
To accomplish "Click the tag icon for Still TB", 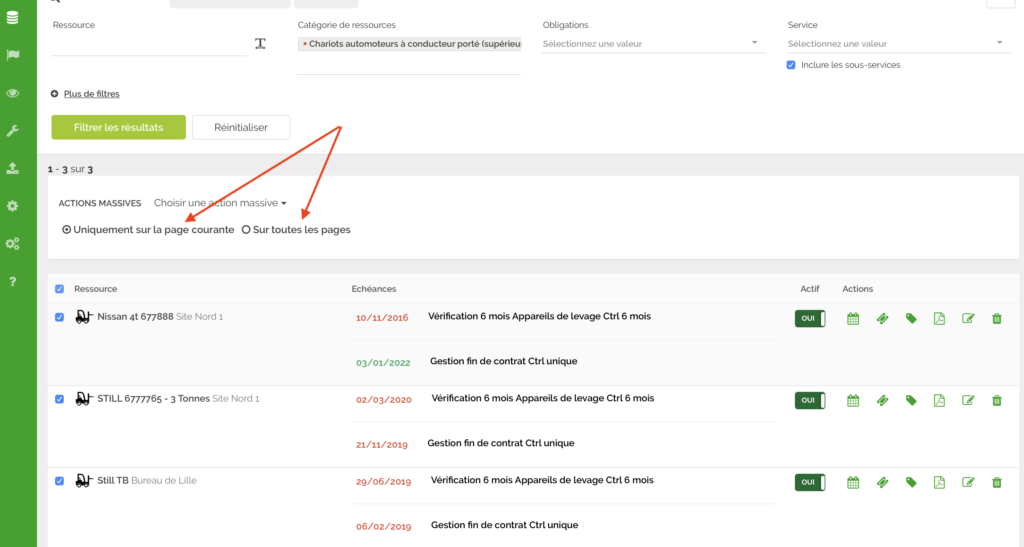I will pyautogui.click(x=911, y=482).
